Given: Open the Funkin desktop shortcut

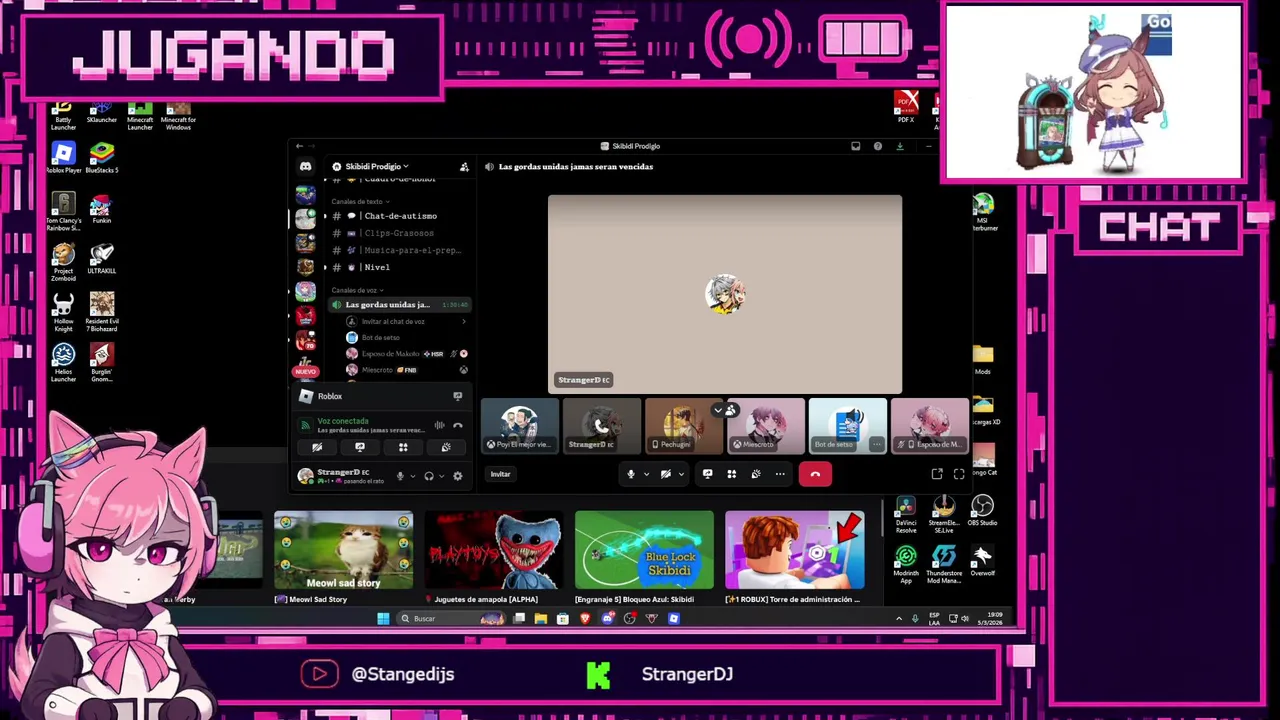Looking at the screenshot, I should 101,209.
